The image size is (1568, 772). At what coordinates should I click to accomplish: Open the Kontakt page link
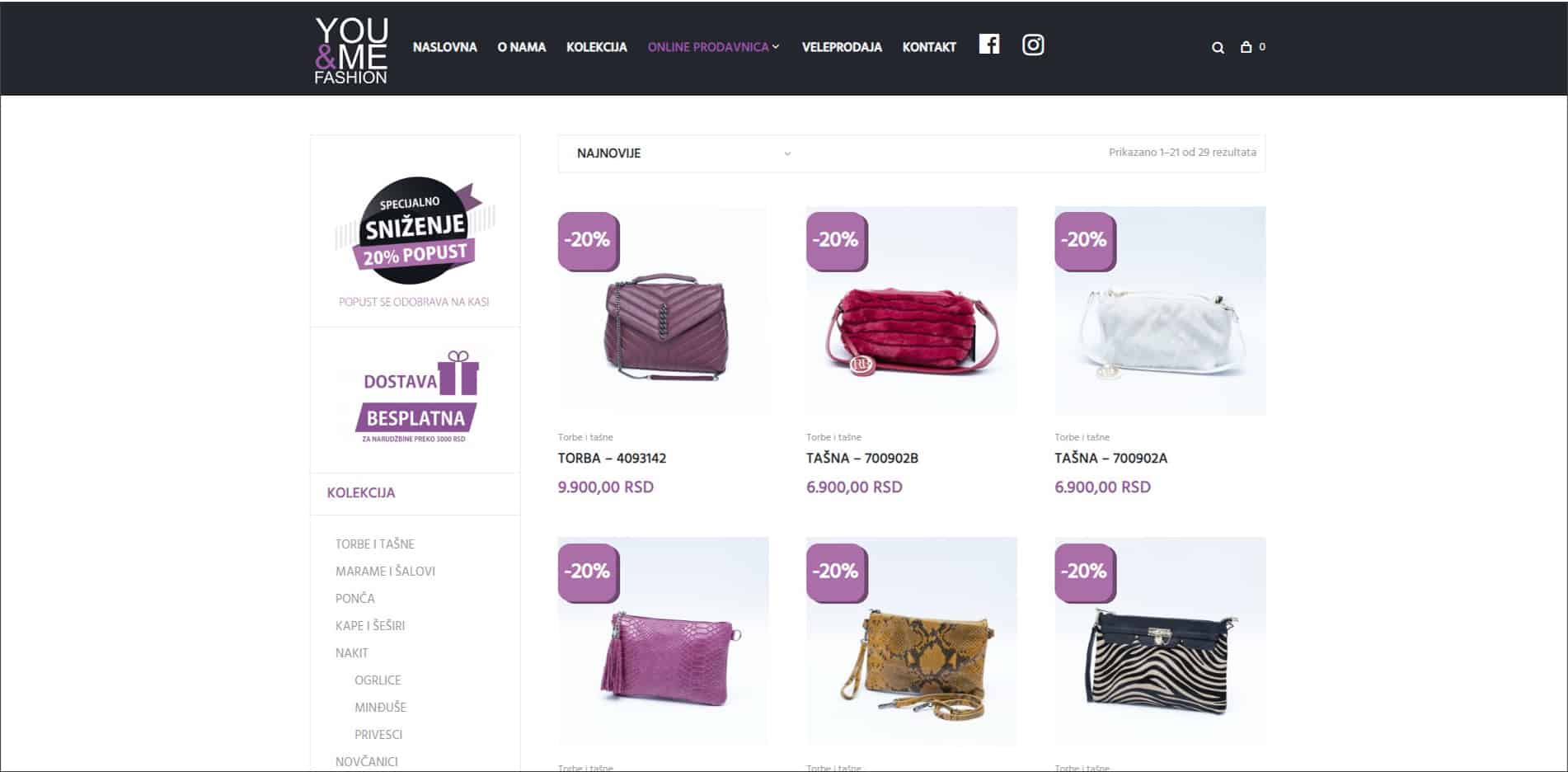pyautogui.click(x=929, y=47)
